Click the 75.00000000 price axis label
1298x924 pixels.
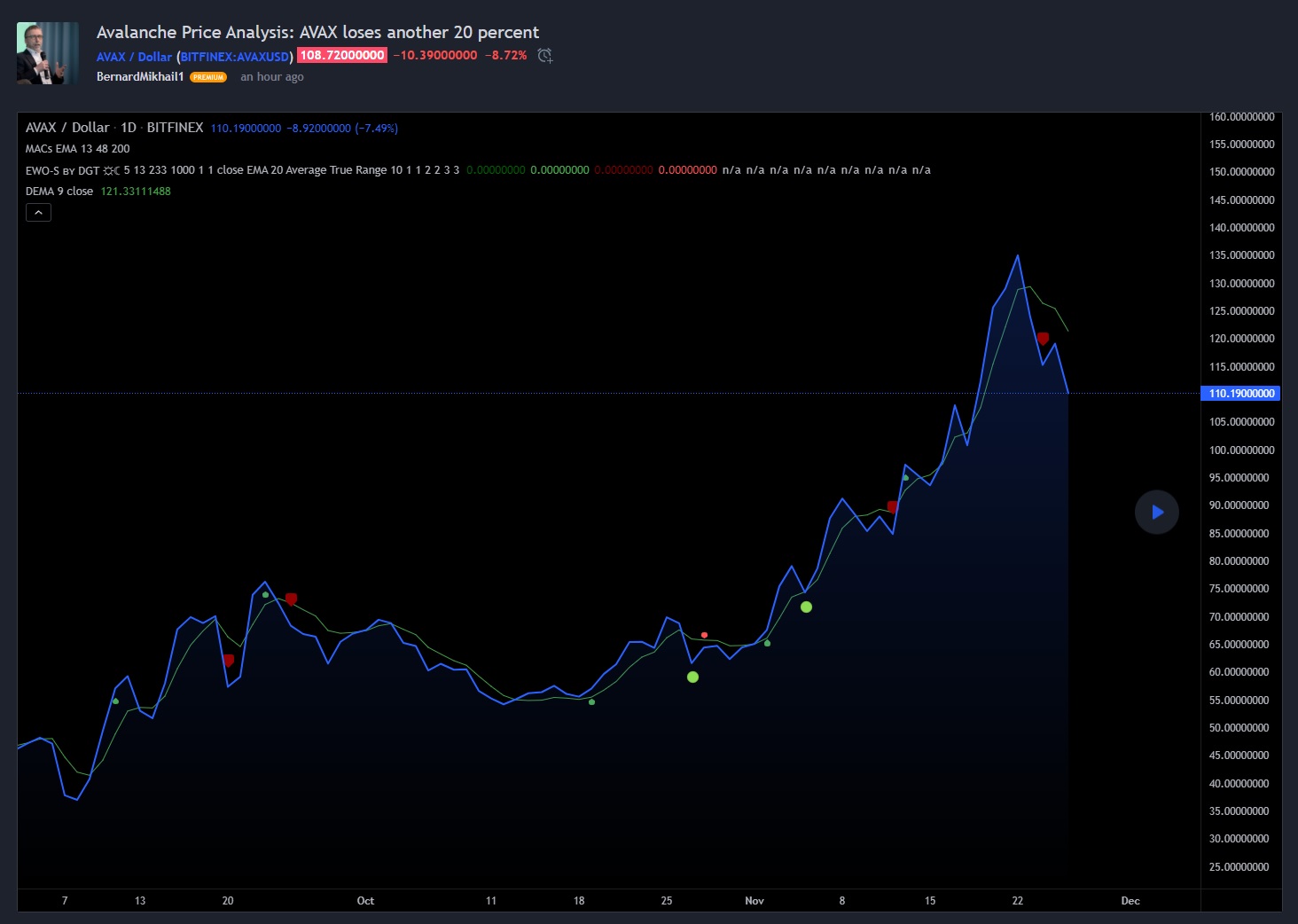1239,589
